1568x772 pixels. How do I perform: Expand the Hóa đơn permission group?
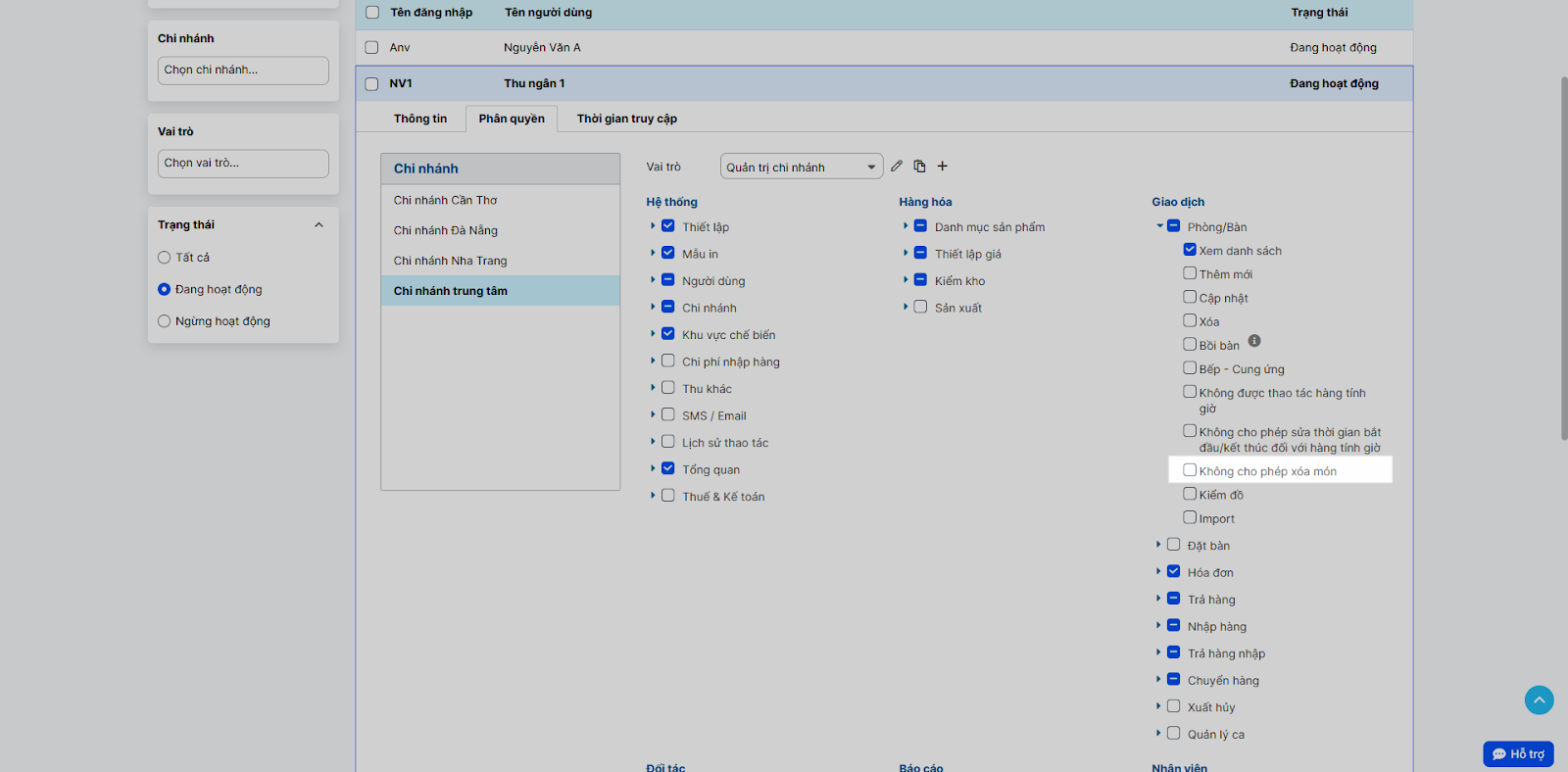click(x=1158, y=571)
